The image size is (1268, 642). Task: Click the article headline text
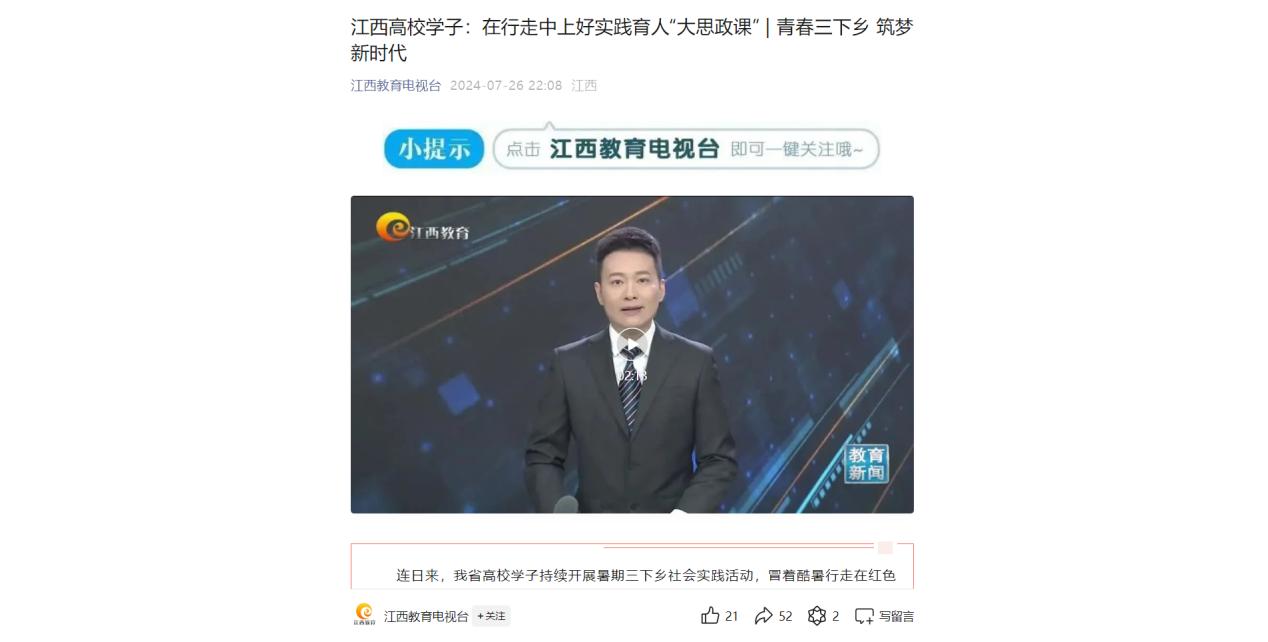(x=632, y=40)
